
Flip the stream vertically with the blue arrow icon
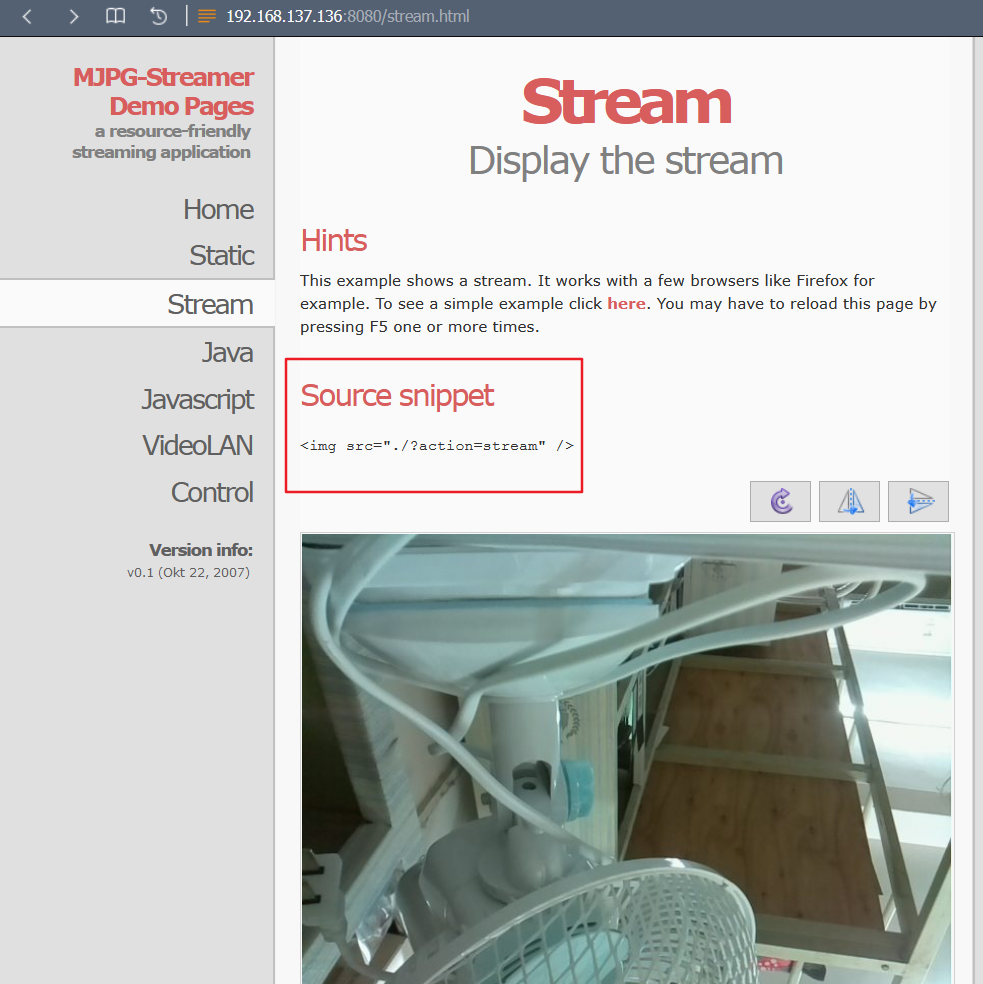click(x=918, y=501)
